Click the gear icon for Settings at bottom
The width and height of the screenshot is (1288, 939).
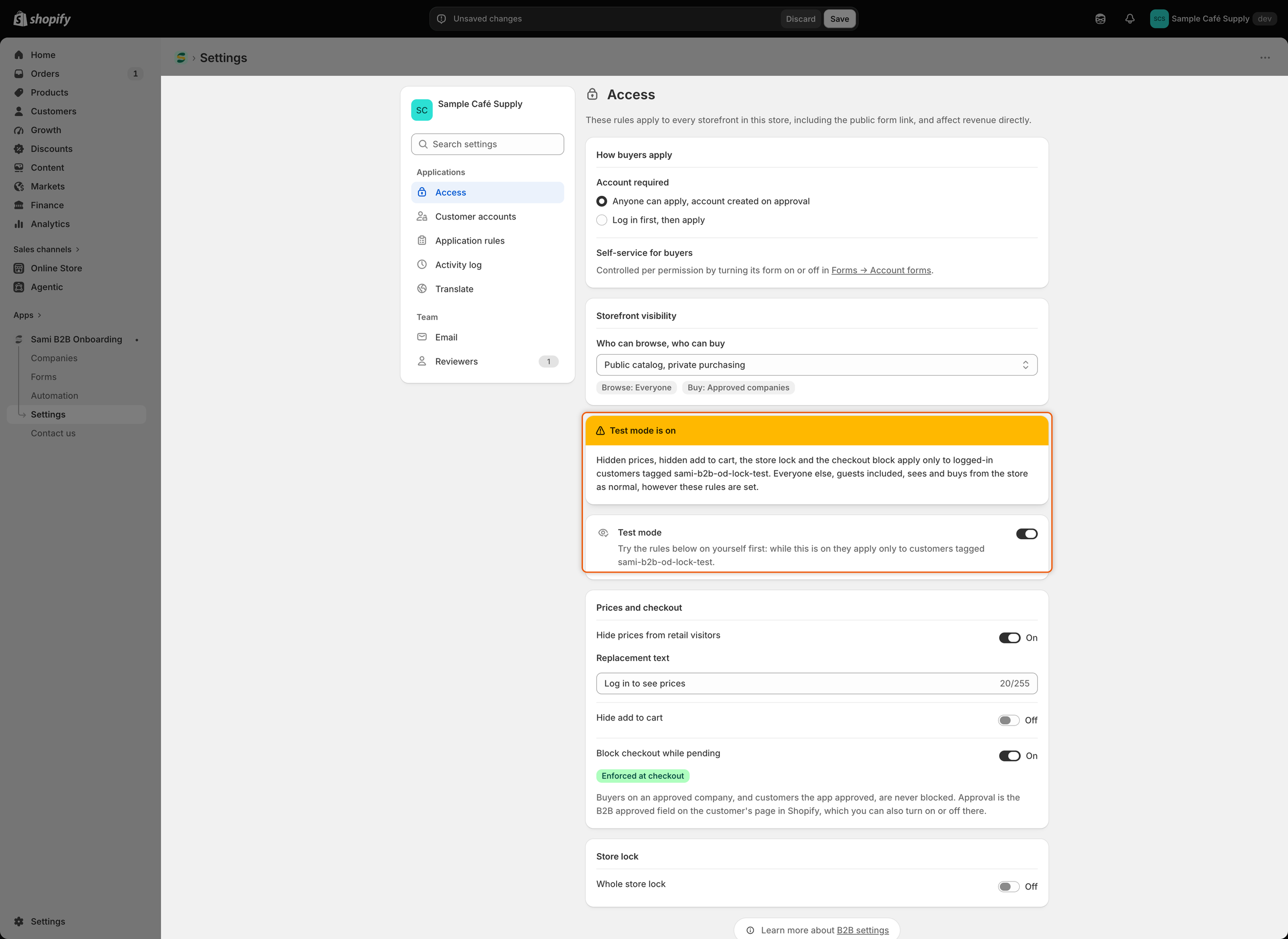point(19,921)
